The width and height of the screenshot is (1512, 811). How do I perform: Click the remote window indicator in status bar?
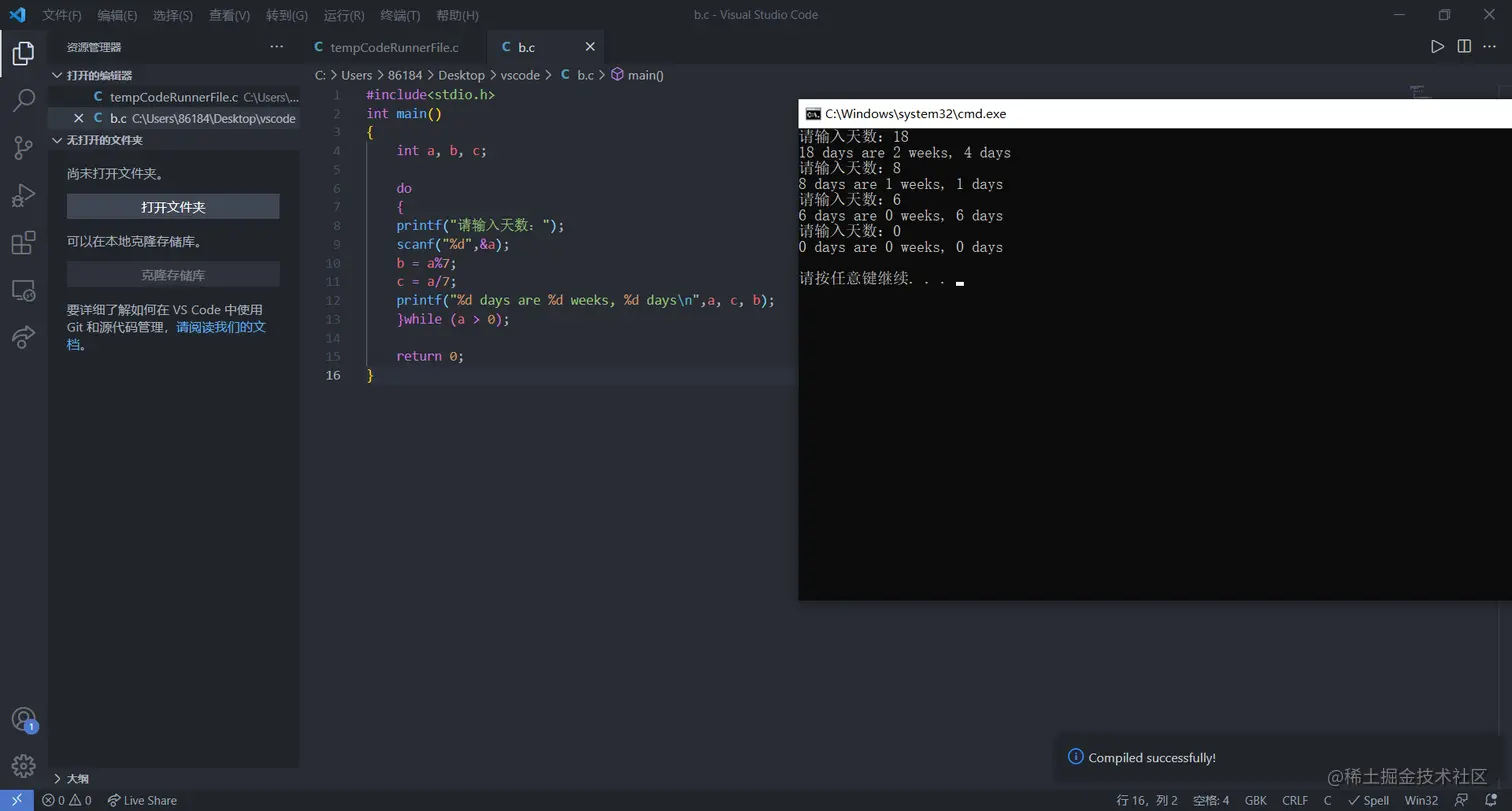tap(17, 800)
